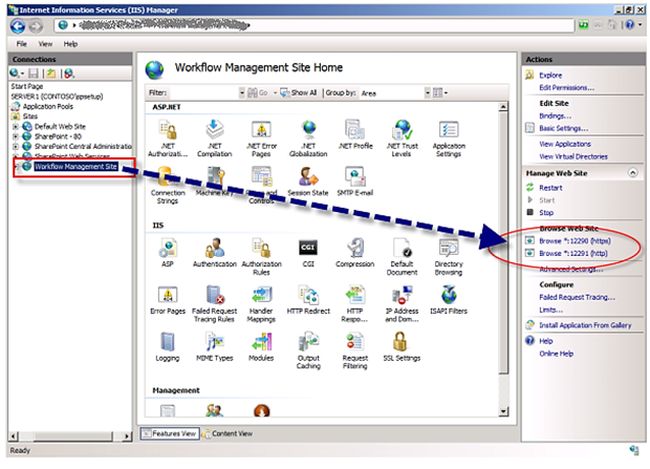Open the ASP feature icon
The height and width of the screenshot is (469, 650).
(167, 253)
